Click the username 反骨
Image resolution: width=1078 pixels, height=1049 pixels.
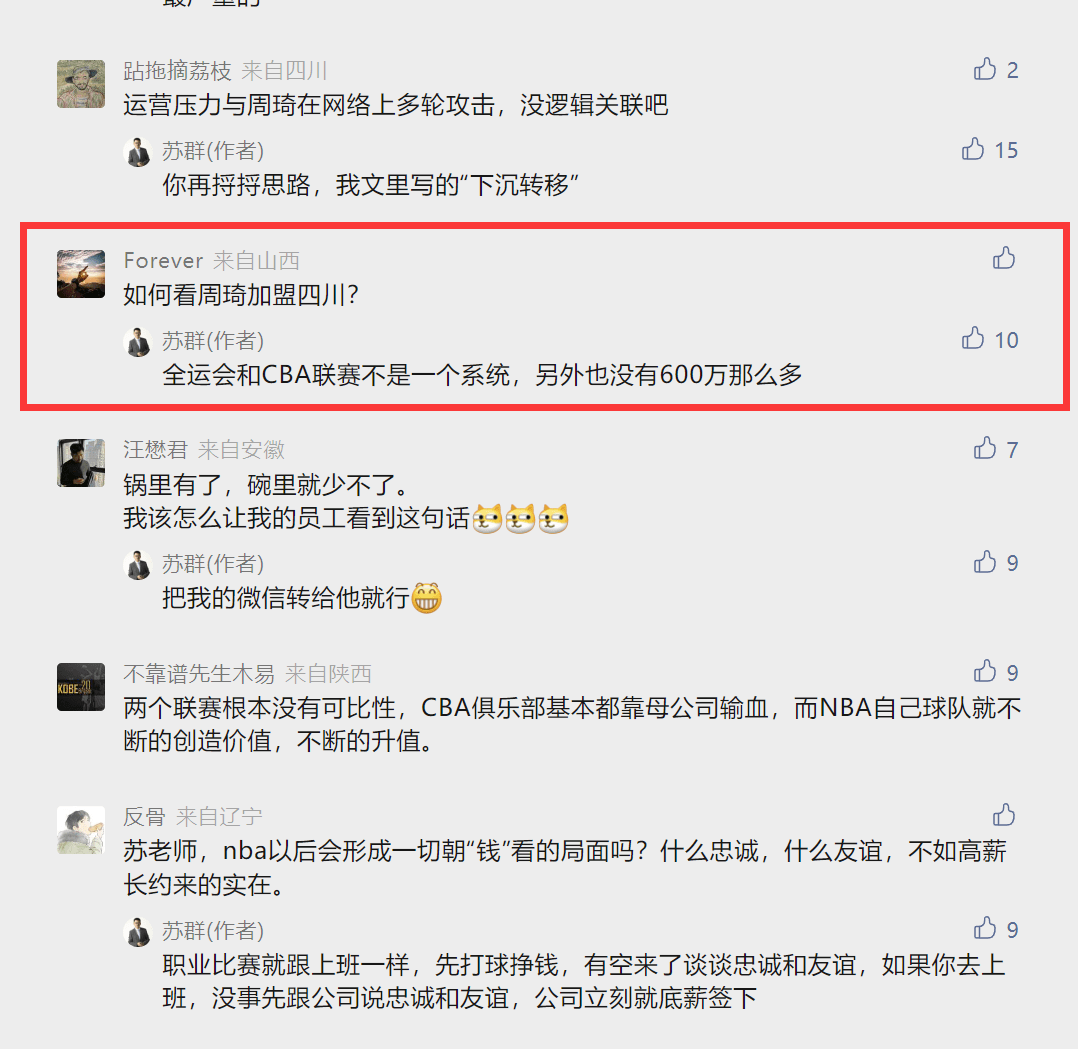click(x=144, y=817)
